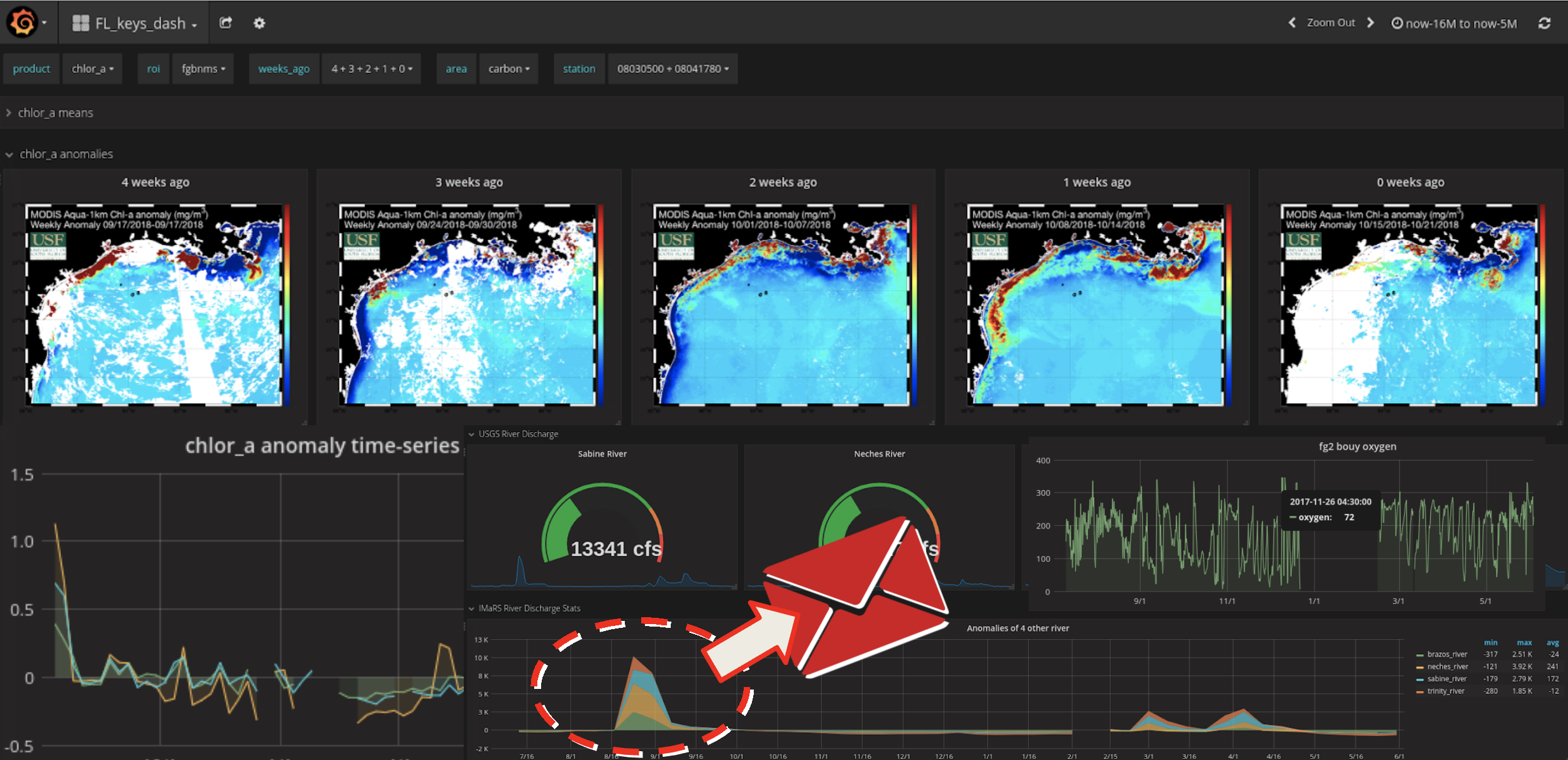Open the Grafana logo main menu
The image size is (1568, 760).
pos(23,23)
